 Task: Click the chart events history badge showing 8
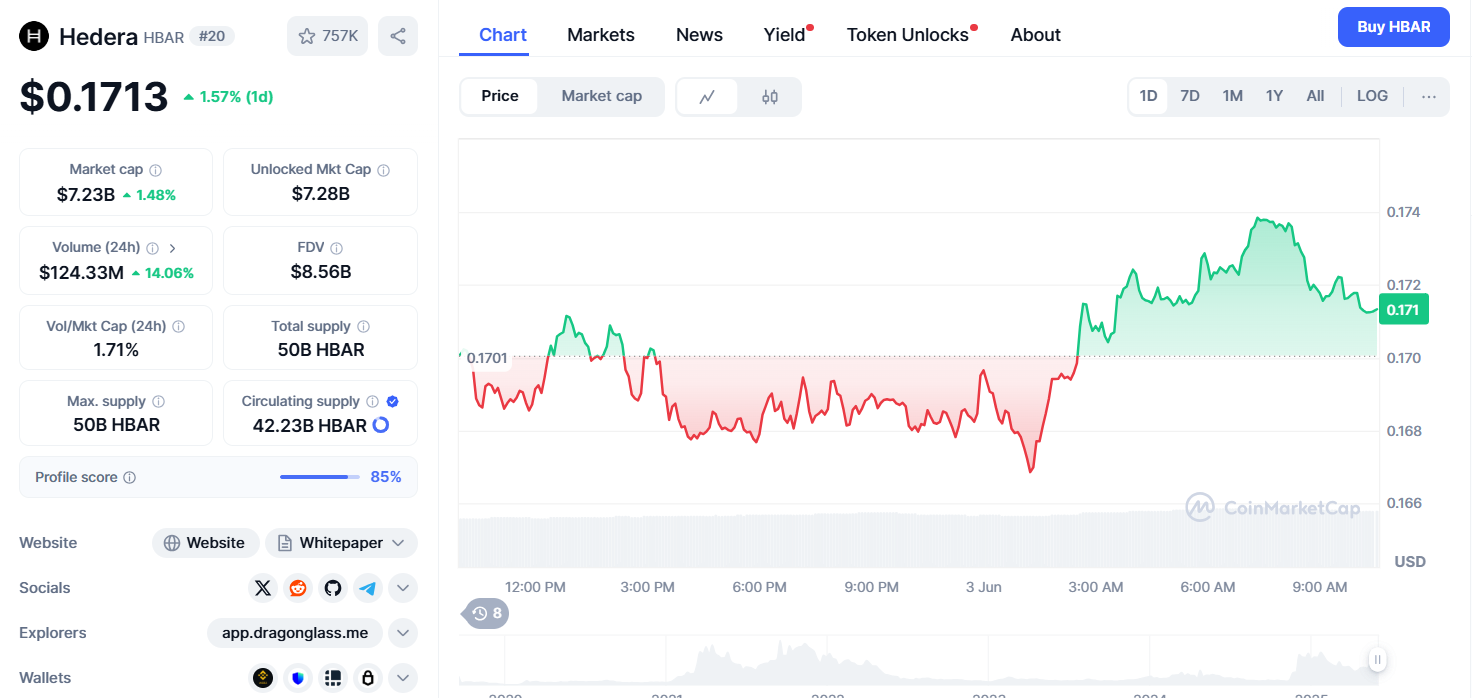click(486, 613)
